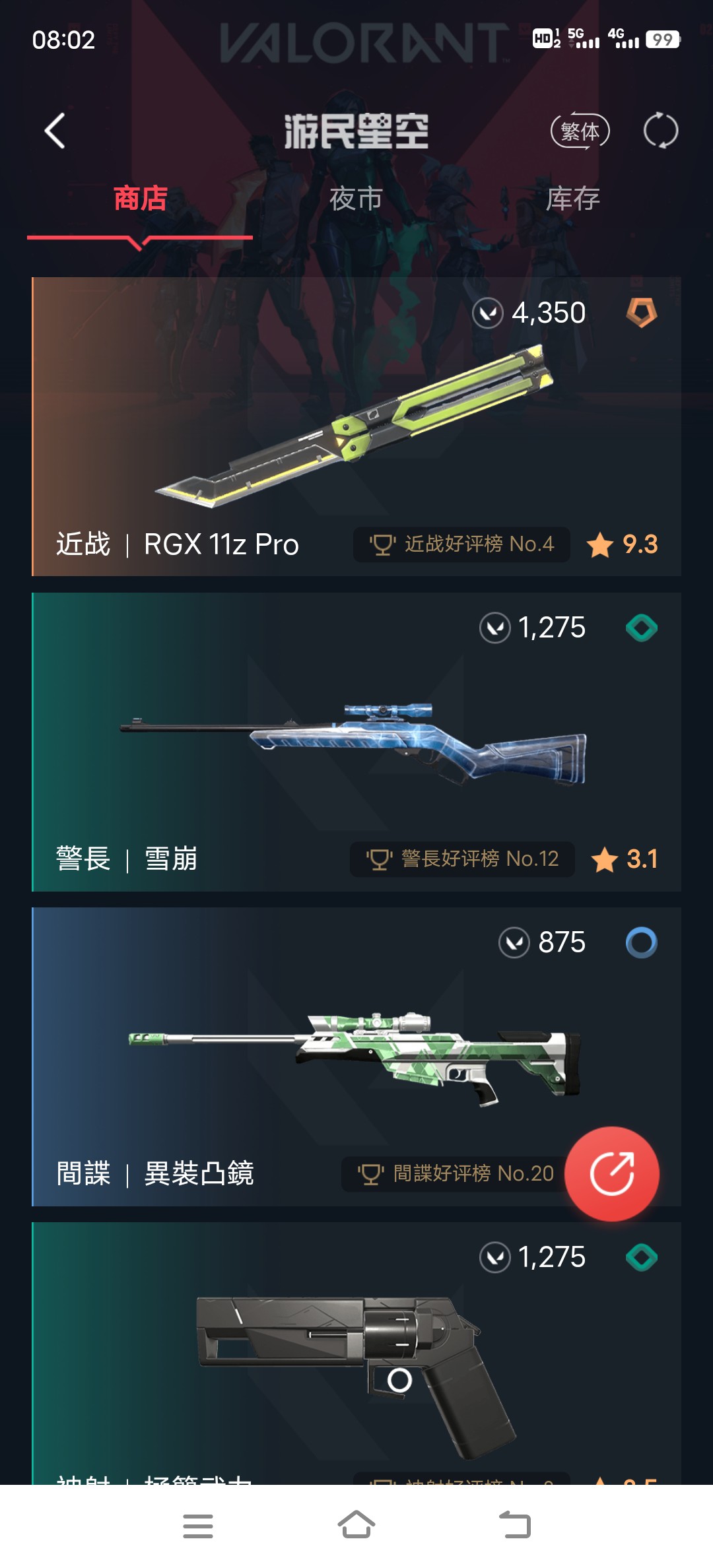Viewport: 713px width, 1568px height.
Task: Tap the back arrow icon
Action: [x=55, y=131]
